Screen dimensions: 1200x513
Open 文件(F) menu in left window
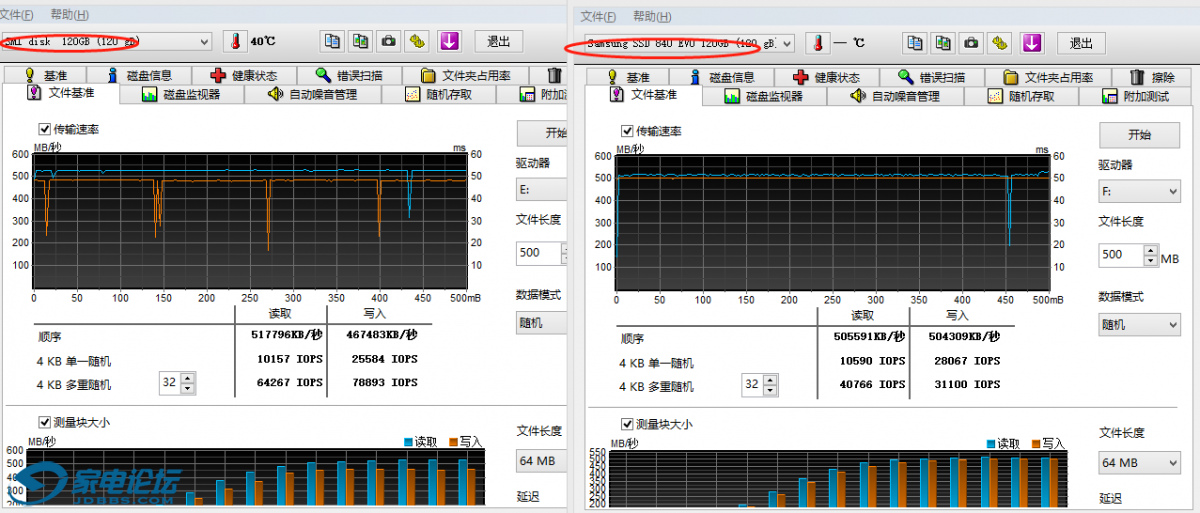17,15
